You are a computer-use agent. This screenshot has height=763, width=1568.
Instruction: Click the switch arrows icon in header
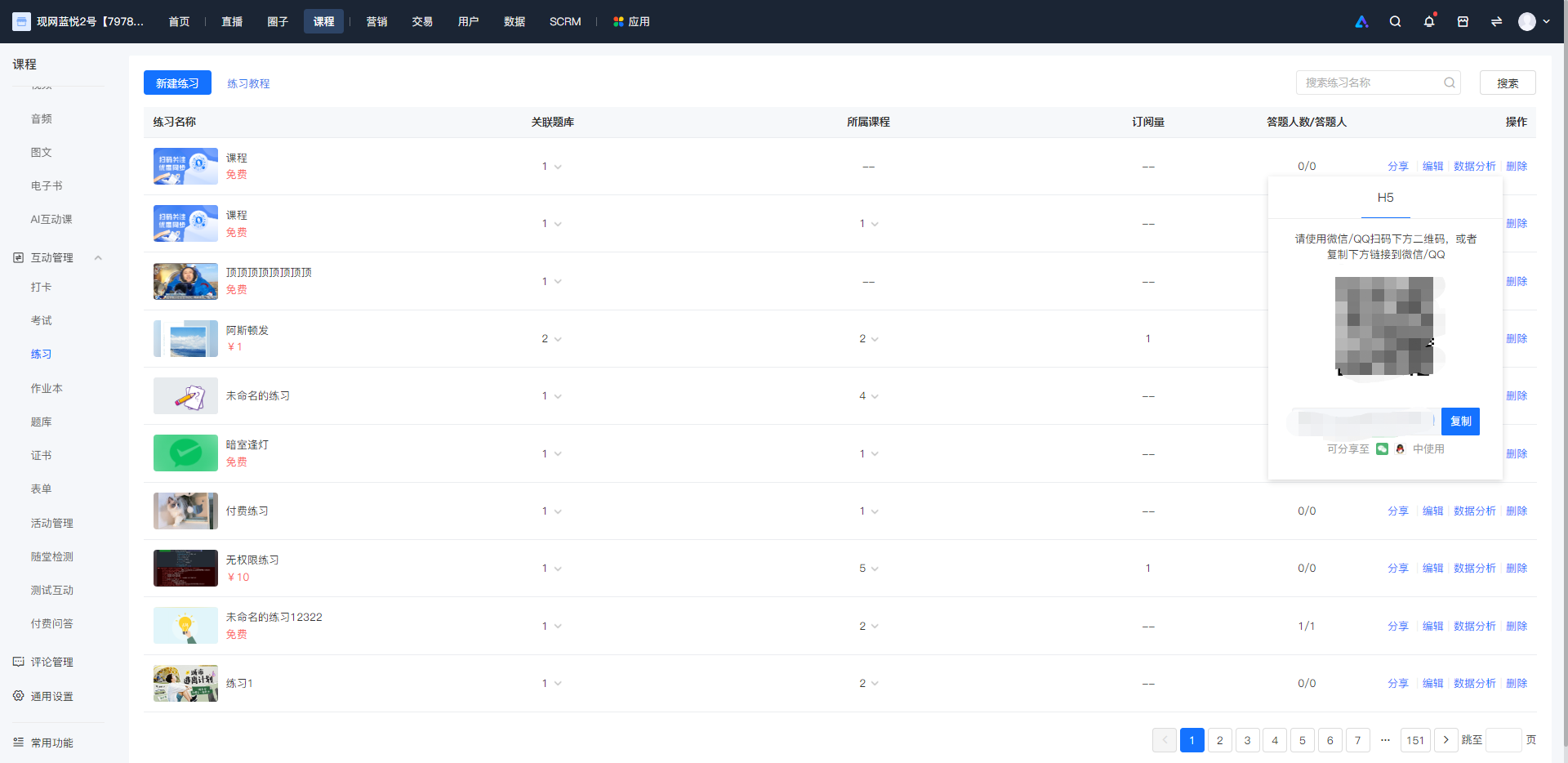1496,21
